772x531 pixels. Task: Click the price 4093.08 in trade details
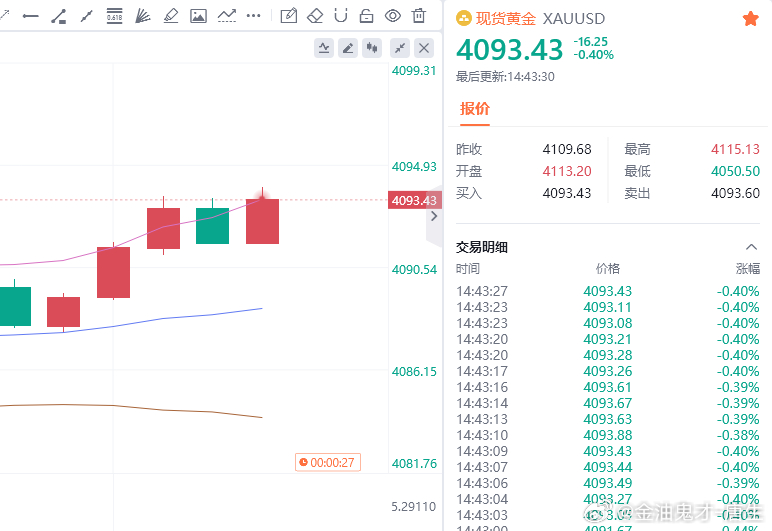[x=608, y=323]
